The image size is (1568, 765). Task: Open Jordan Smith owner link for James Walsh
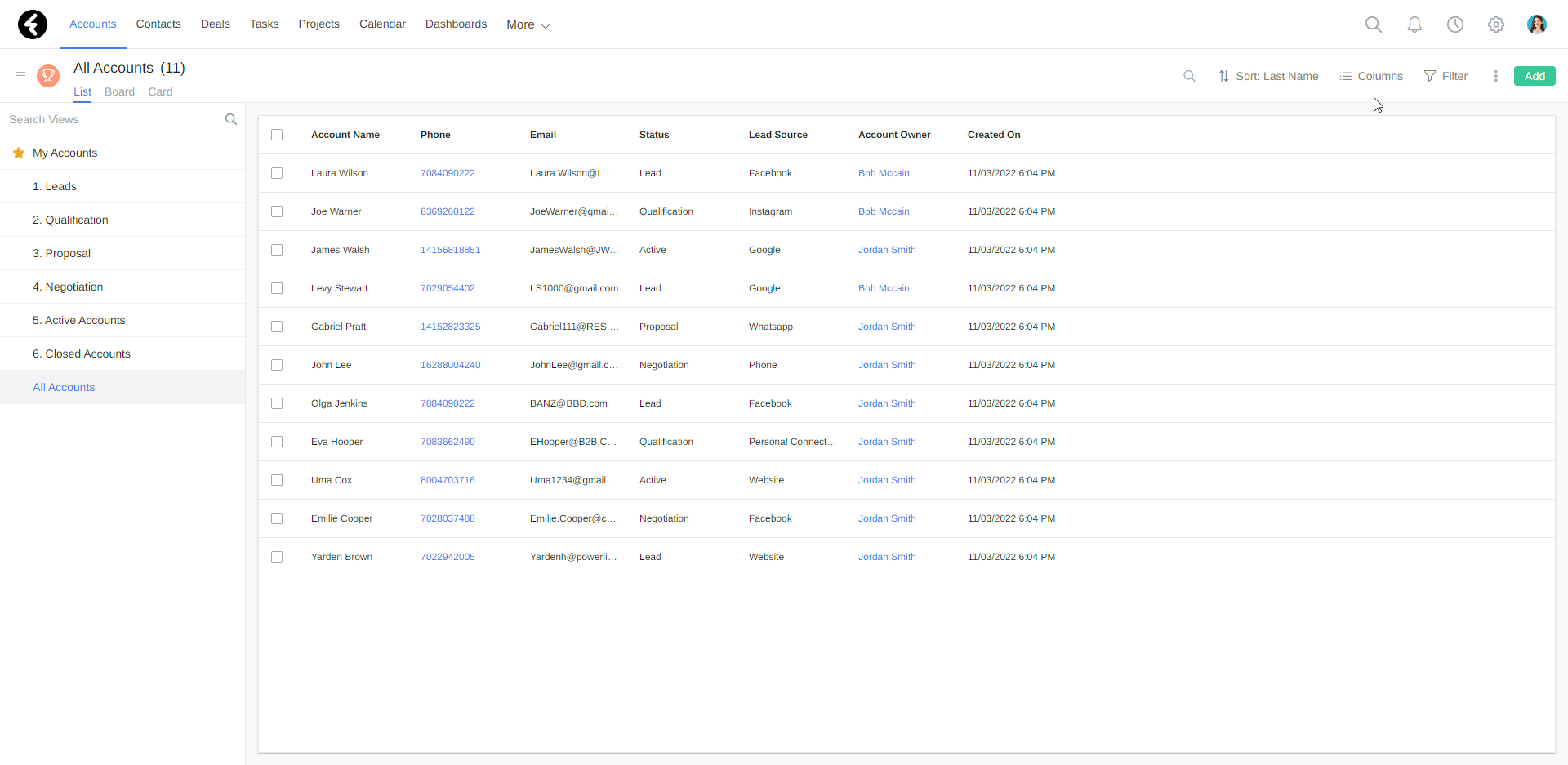pyautogui.click(x=887, y=250)
